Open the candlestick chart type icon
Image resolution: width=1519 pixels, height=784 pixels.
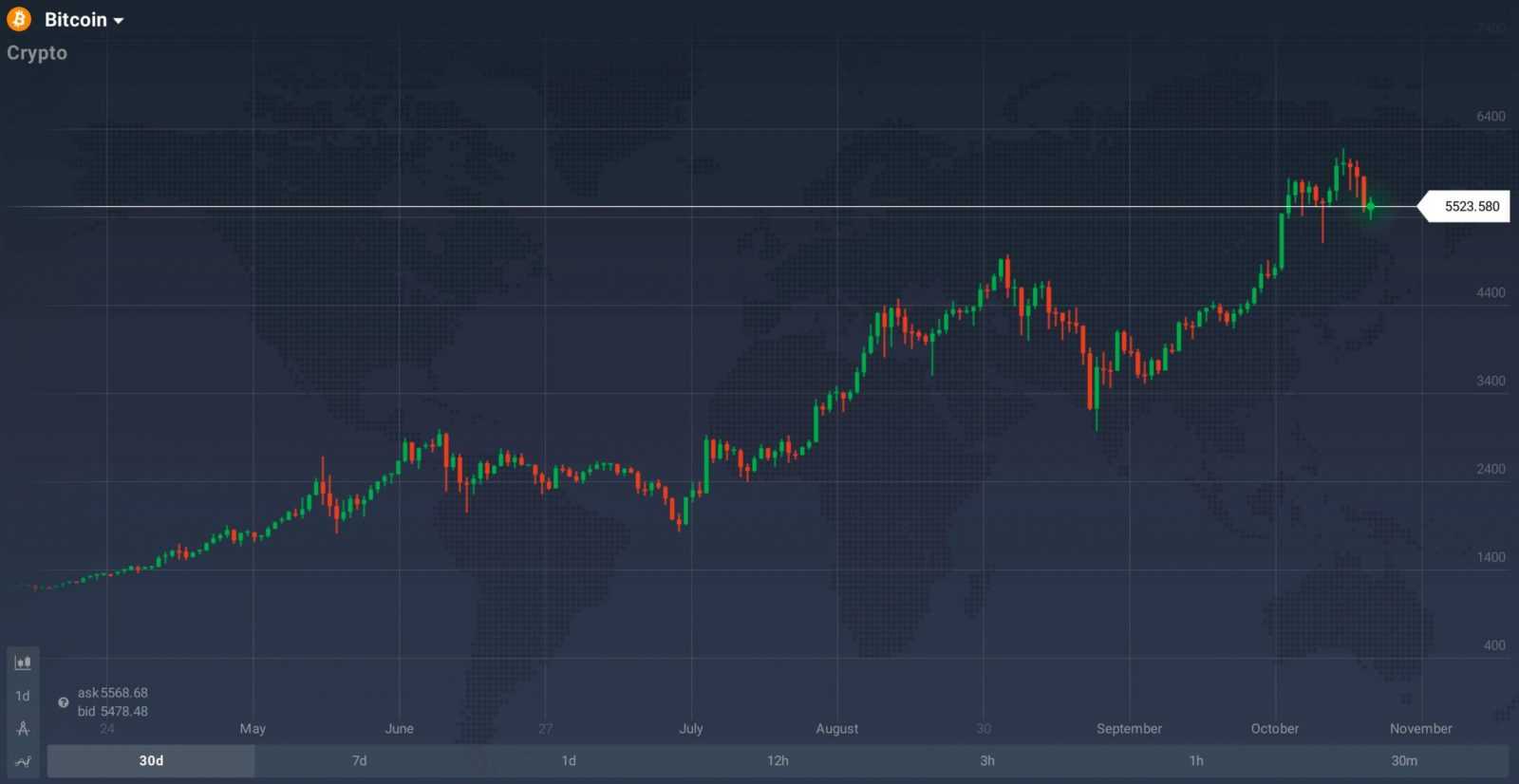23,663
